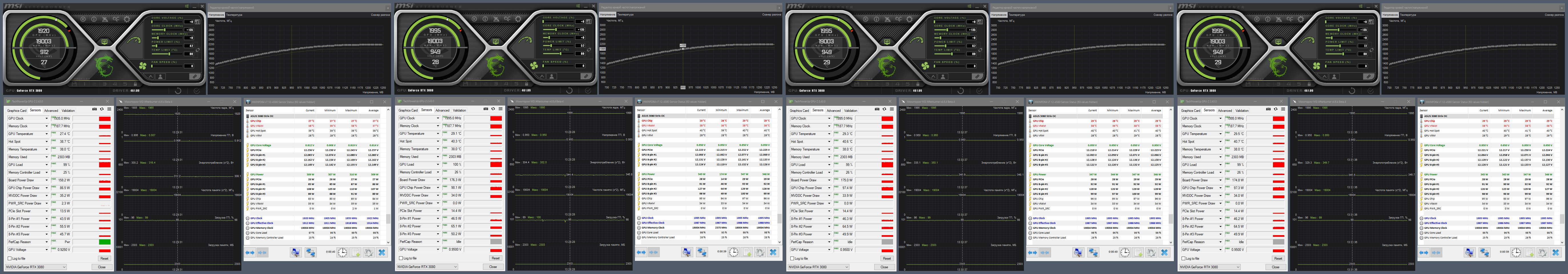Enable Log to file checkbox in leftmost GPU-Z

10,258
